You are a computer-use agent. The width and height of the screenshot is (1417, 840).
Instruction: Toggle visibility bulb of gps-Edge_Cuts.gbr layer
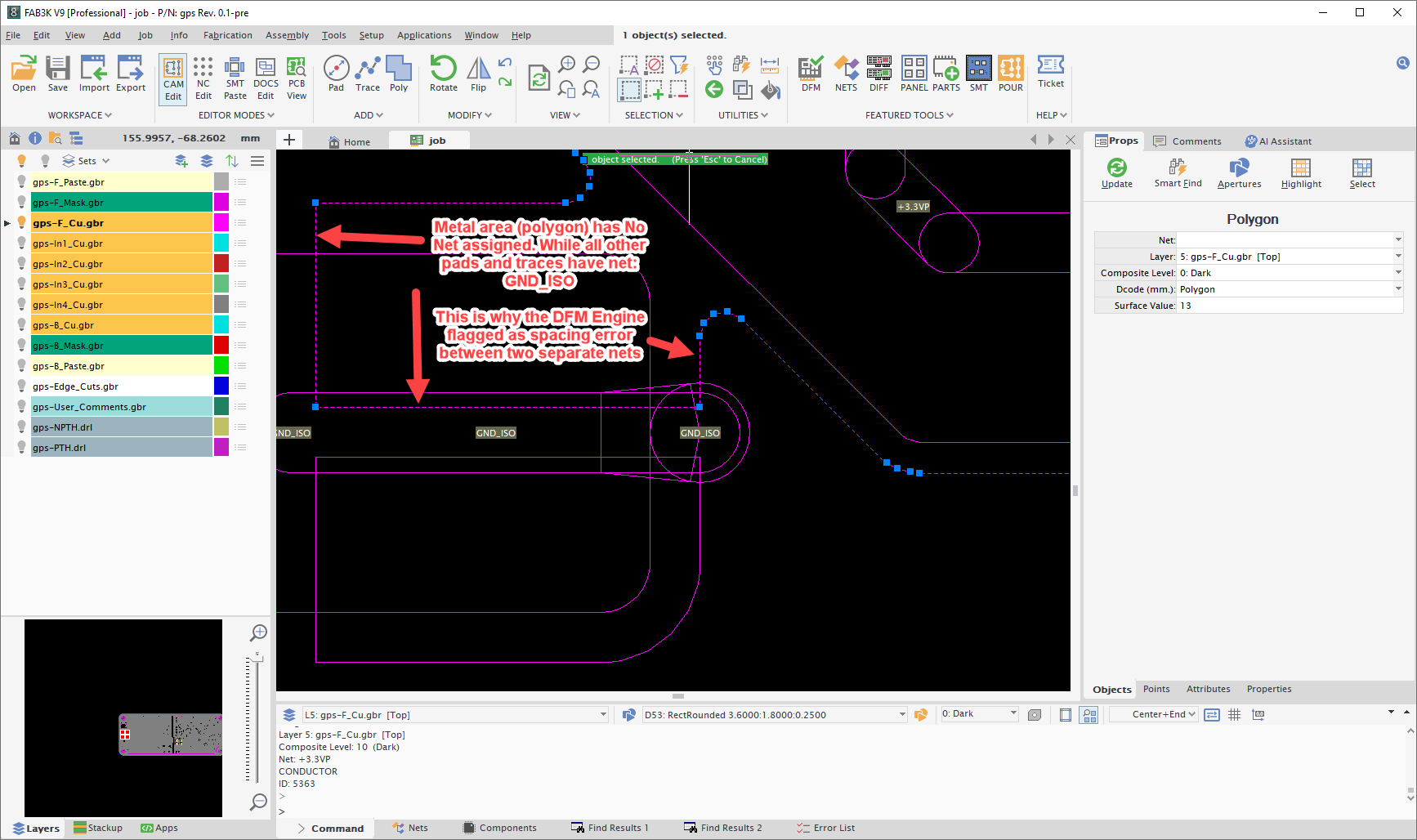point(22,386)
